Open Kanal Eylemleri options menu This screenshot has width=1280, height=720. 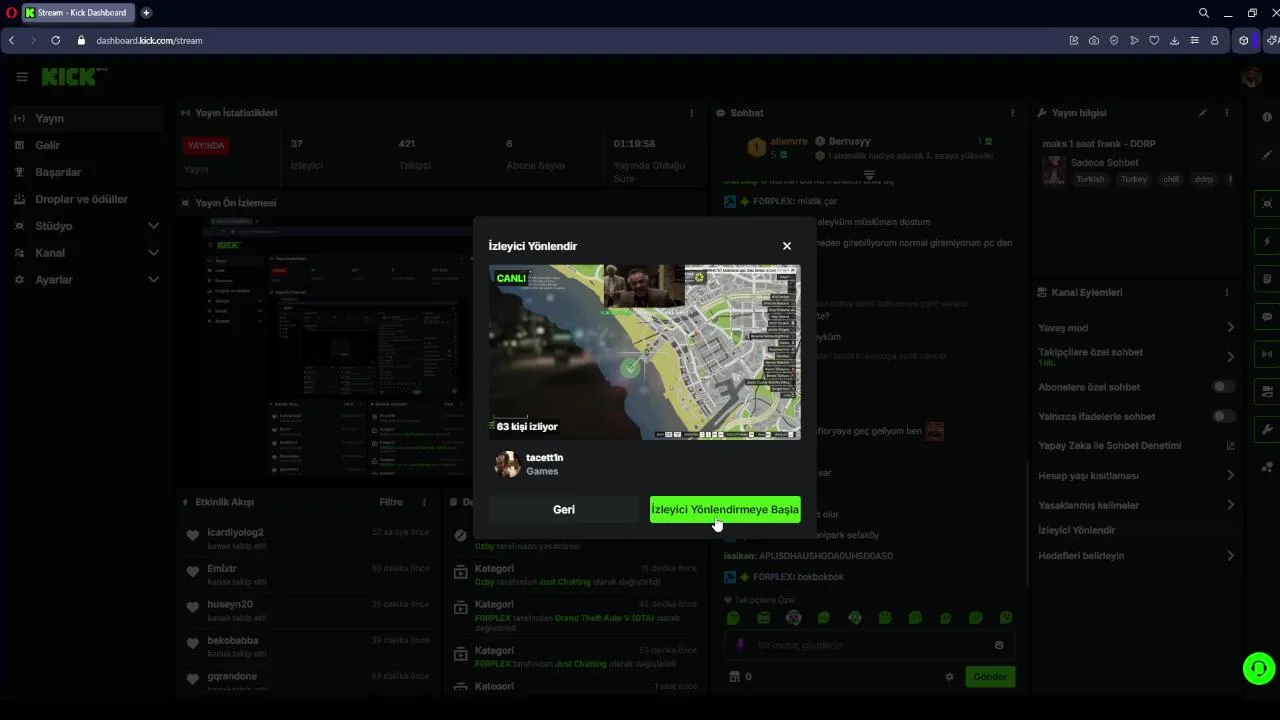1227,292
